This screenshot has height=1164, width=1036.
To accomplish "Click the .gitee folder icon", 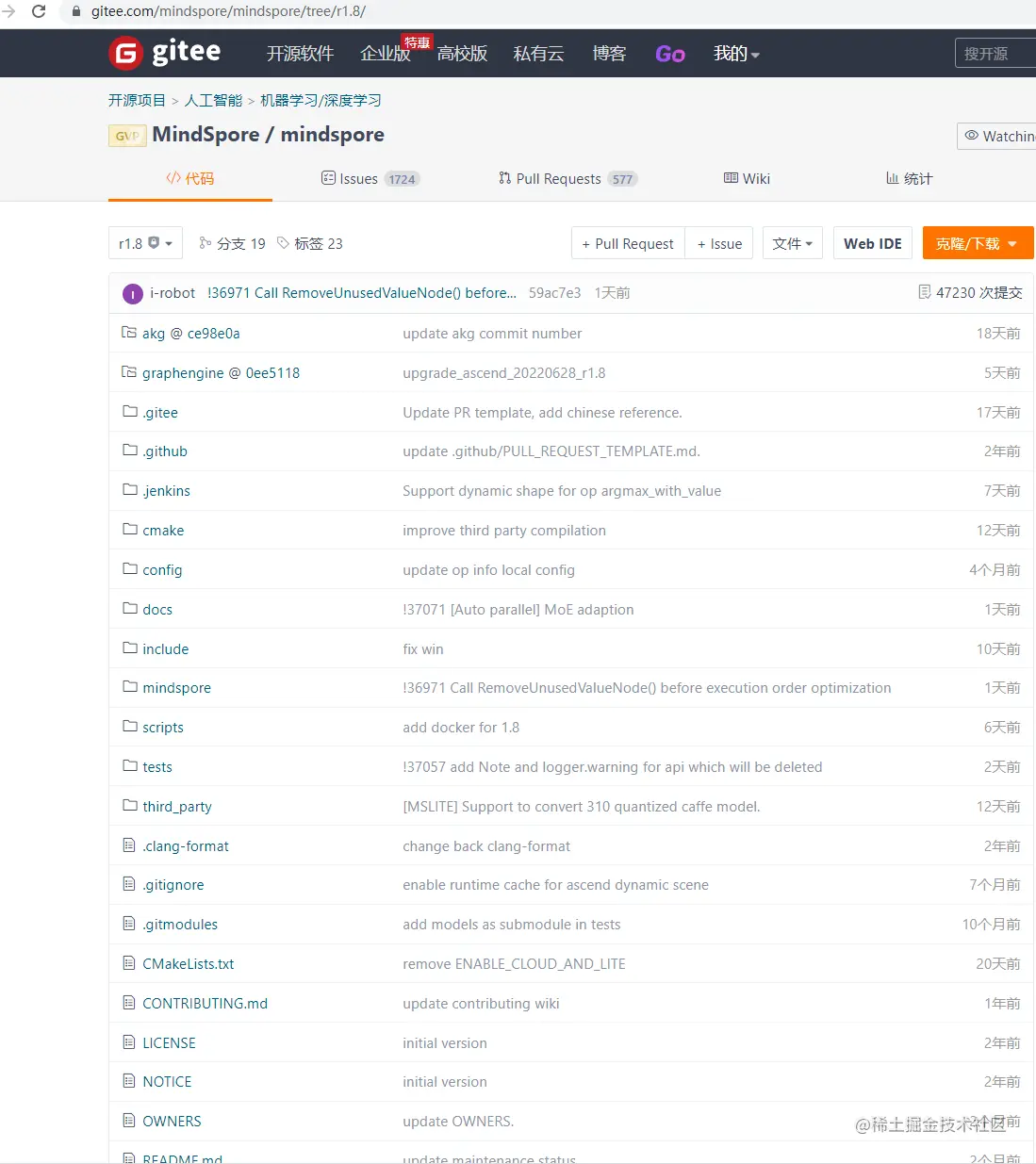I will click(130, 412).
